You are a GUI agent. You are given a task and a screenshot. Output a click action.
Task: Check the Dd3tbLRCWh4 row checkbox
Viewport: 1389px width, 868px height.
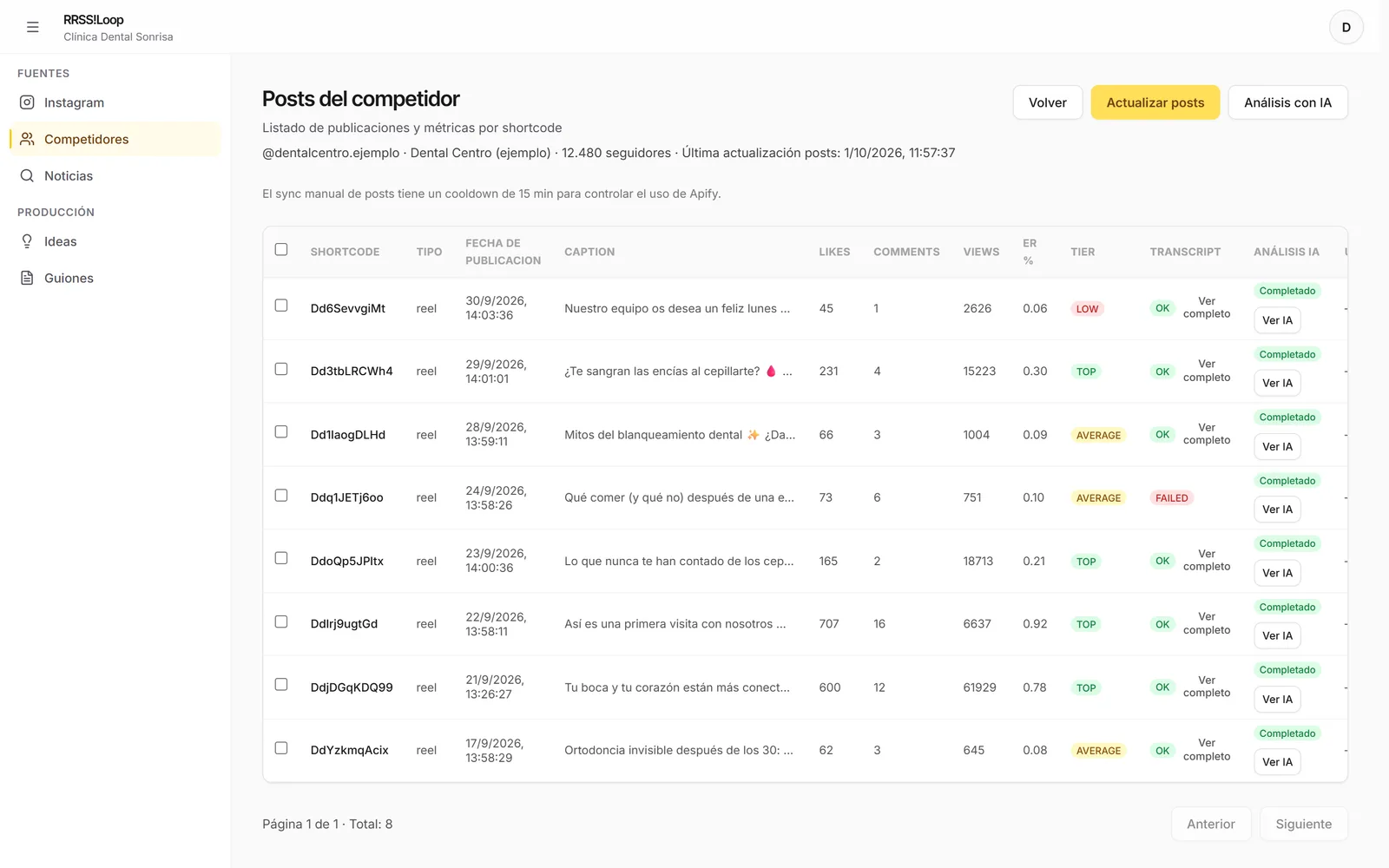point(281,369)
